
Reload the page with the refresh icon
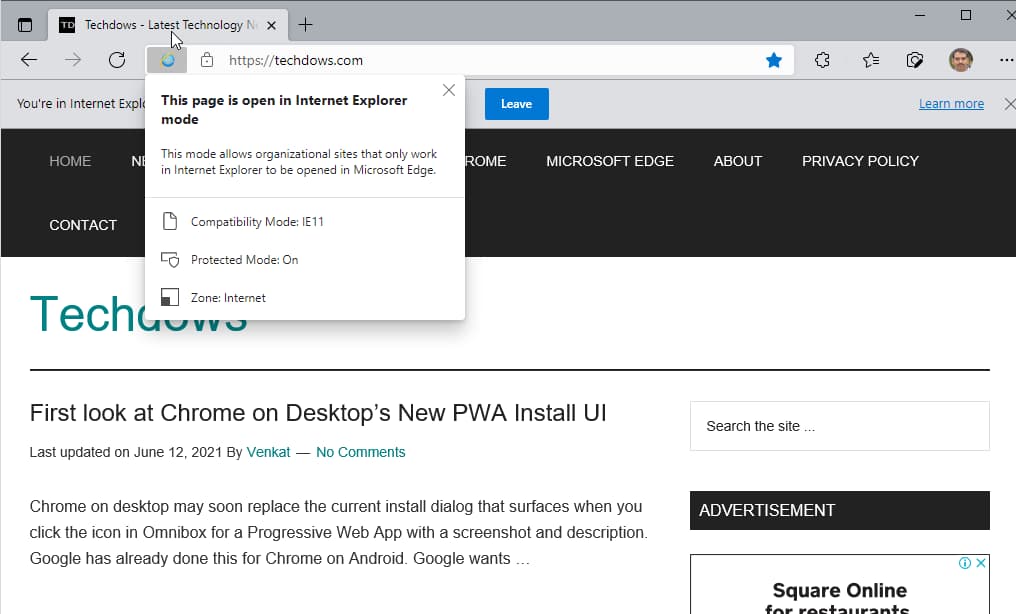(117, 60)
